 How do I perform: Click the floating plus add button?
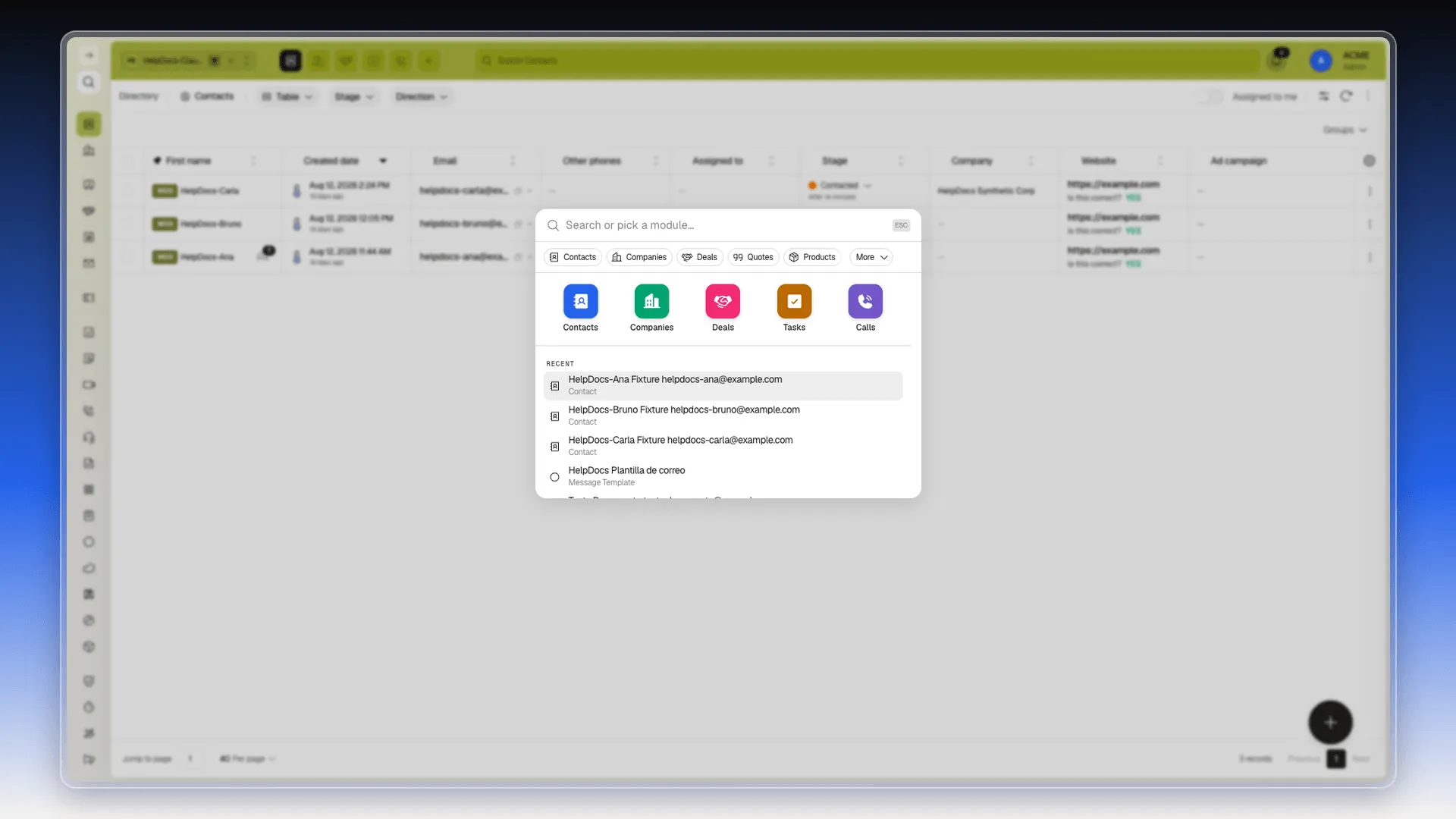tap(1330, 722)
